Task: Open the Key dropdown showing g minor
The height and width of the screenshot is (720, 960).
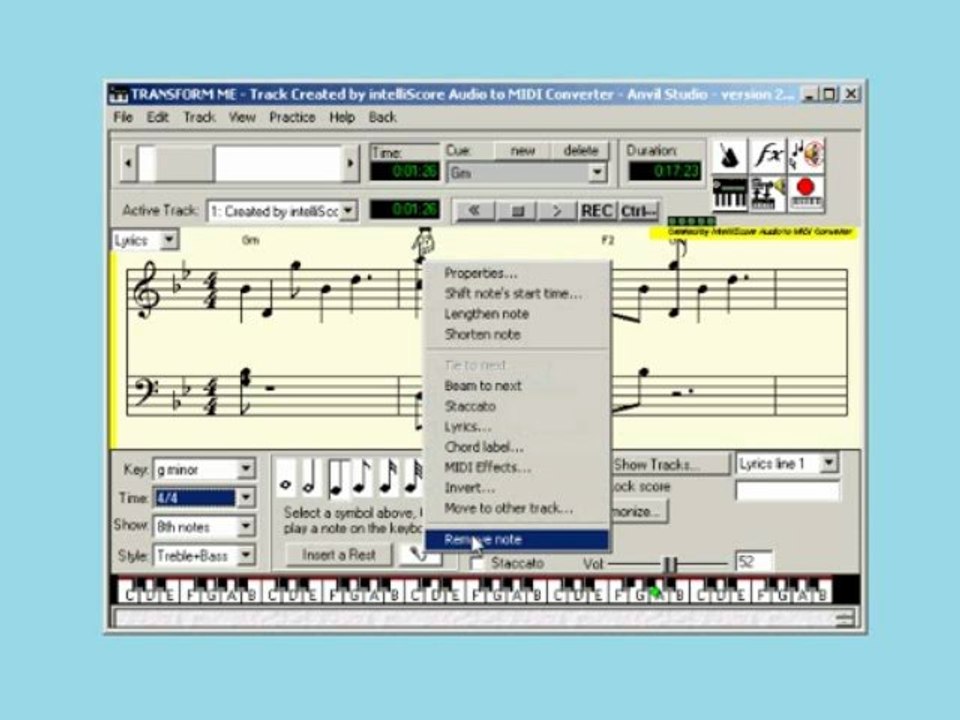Action: tap(246, 470)
